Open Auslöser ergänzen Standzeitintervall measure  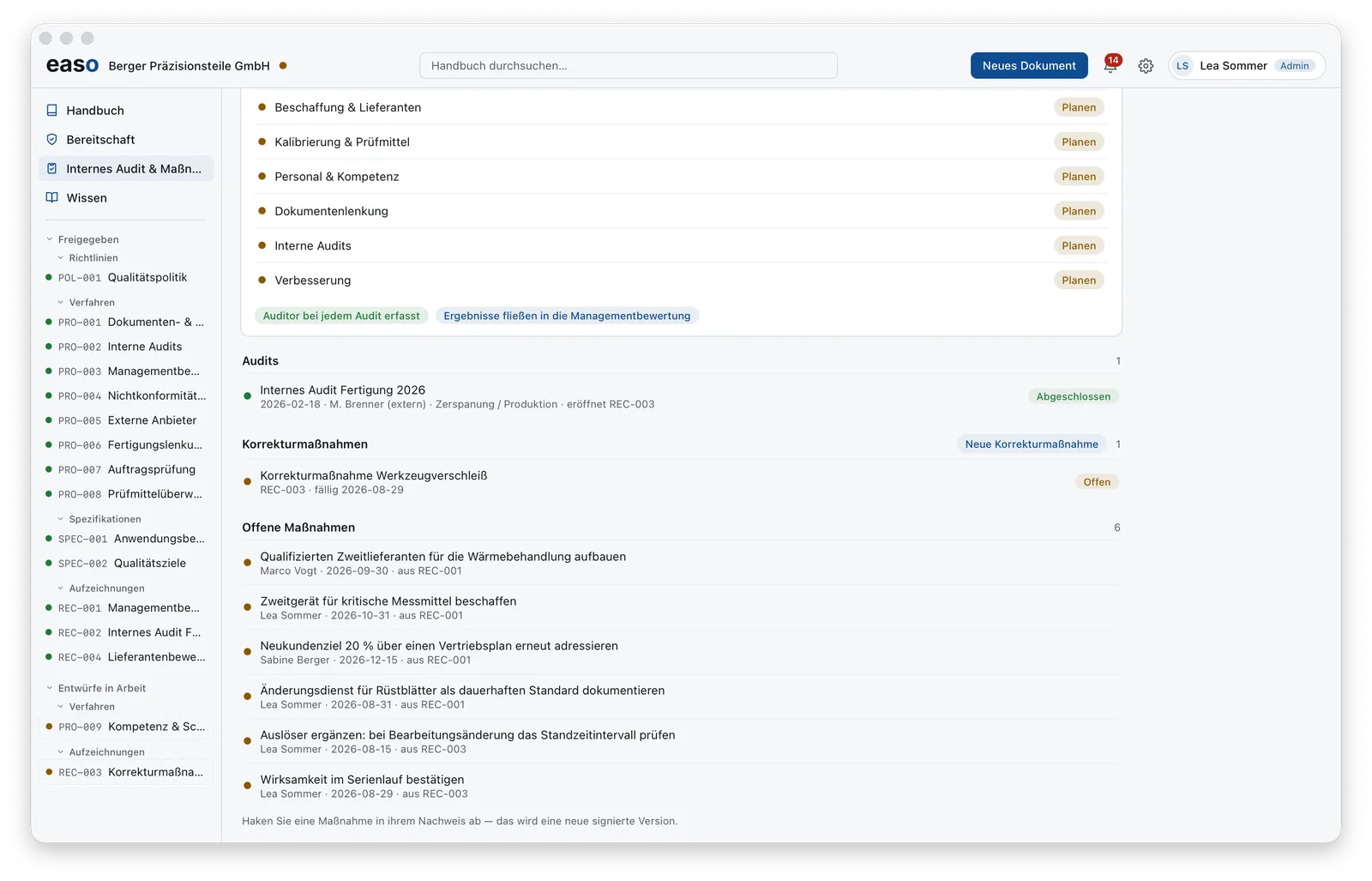pos(682,741)
